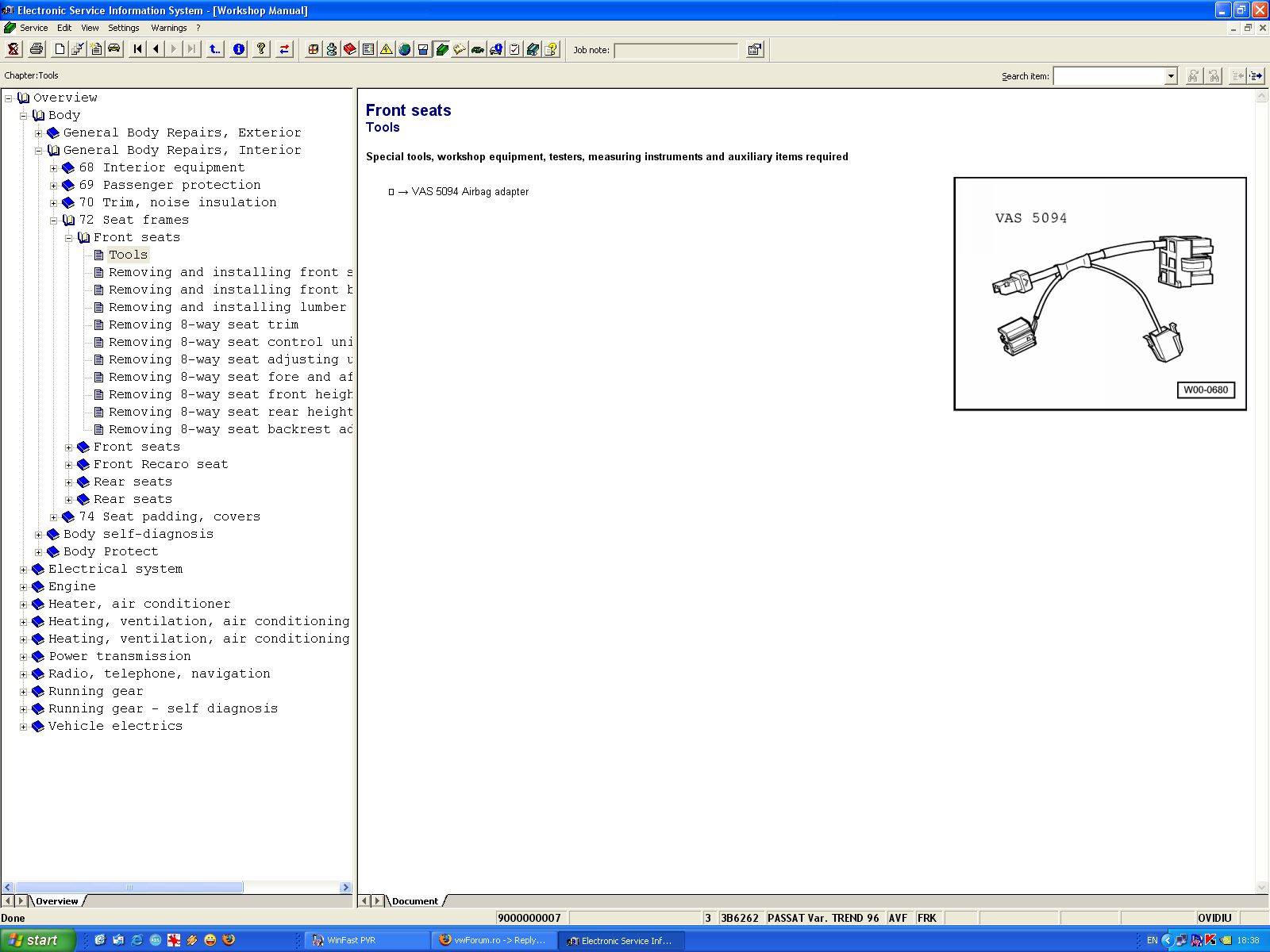This screenshot has width=1270, height=952.
Task: Click the icon button beside the Job note field
Action: (754, 50)
